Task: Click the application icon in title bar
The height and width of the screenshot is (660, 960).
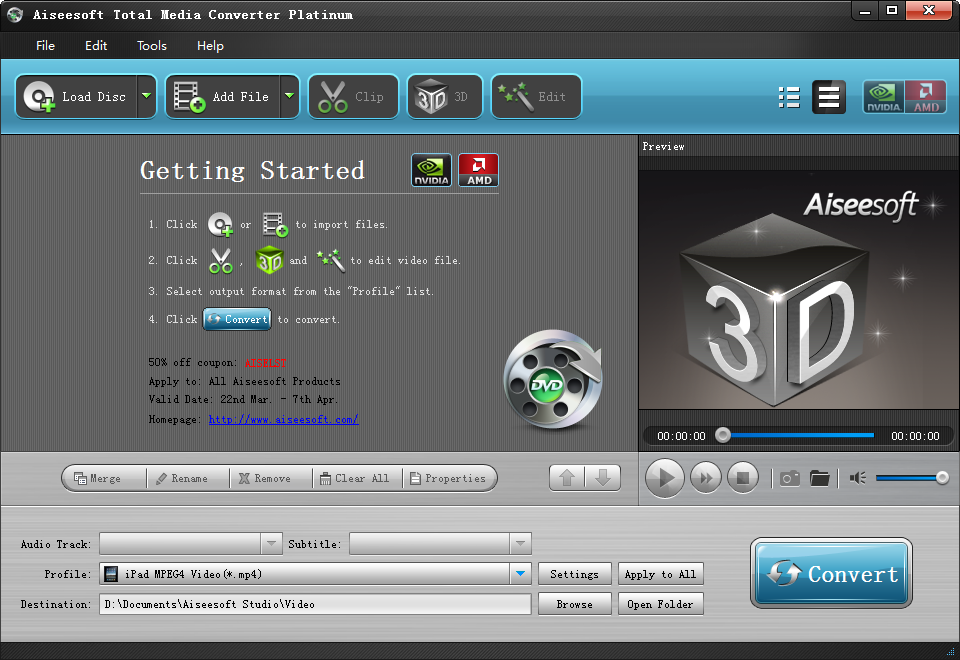Action: click(15, 15)
